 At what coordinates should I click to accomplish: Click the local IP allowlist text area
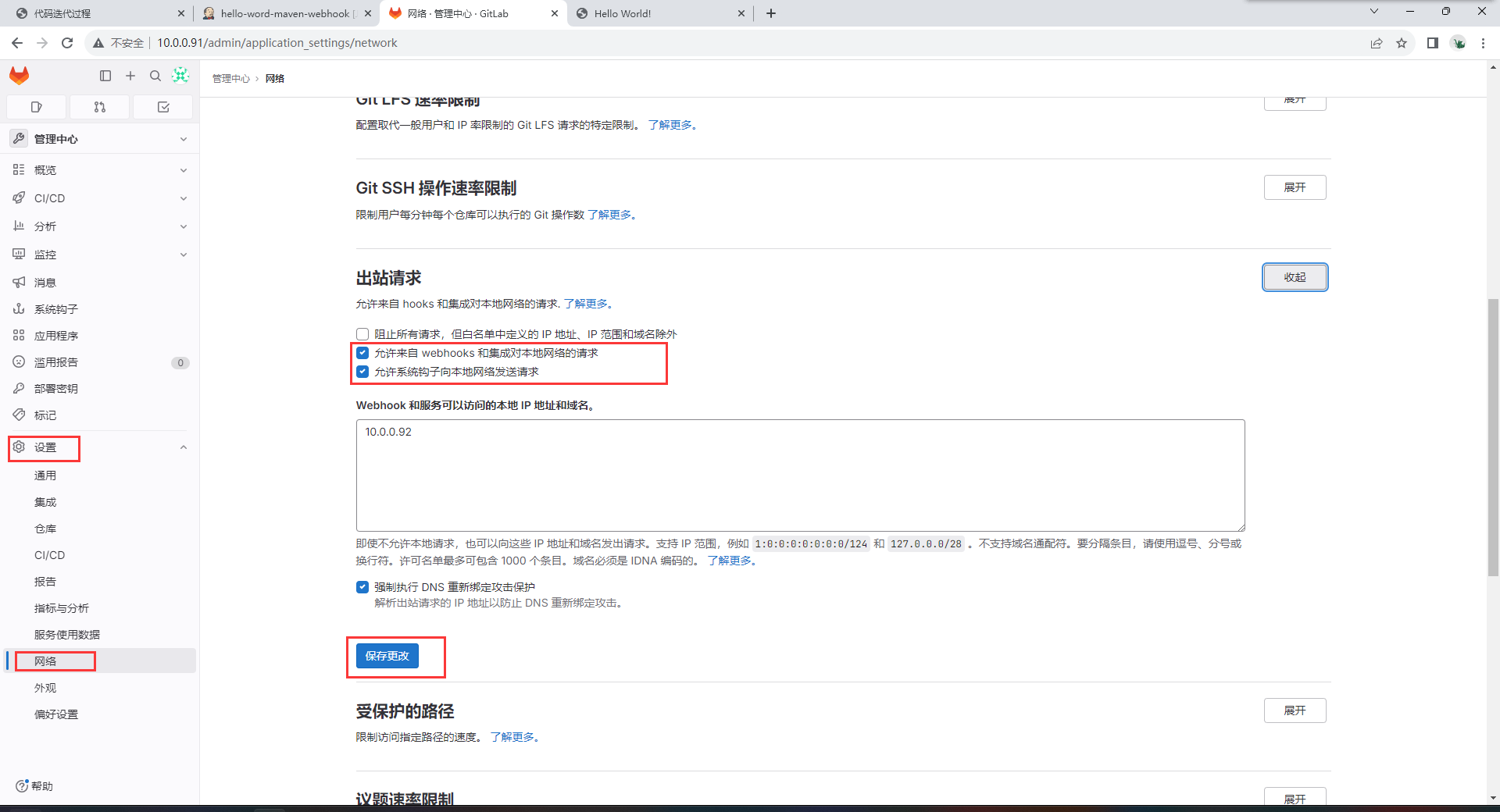coord(800,475)
